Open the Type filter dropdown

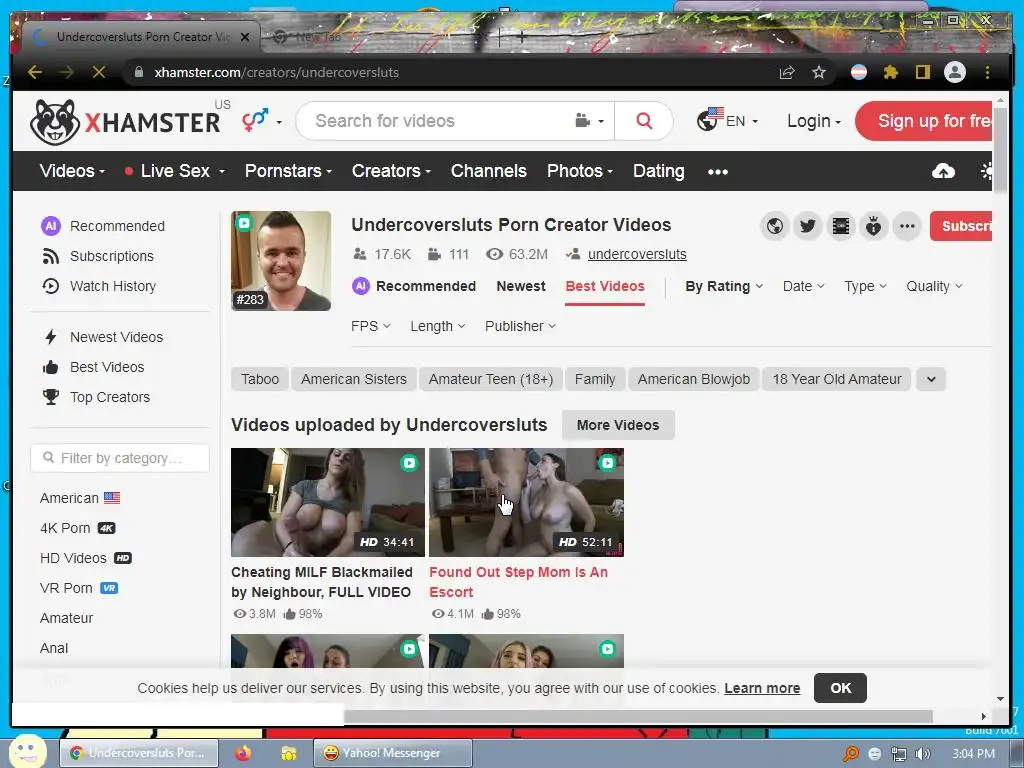pos(865,286)
